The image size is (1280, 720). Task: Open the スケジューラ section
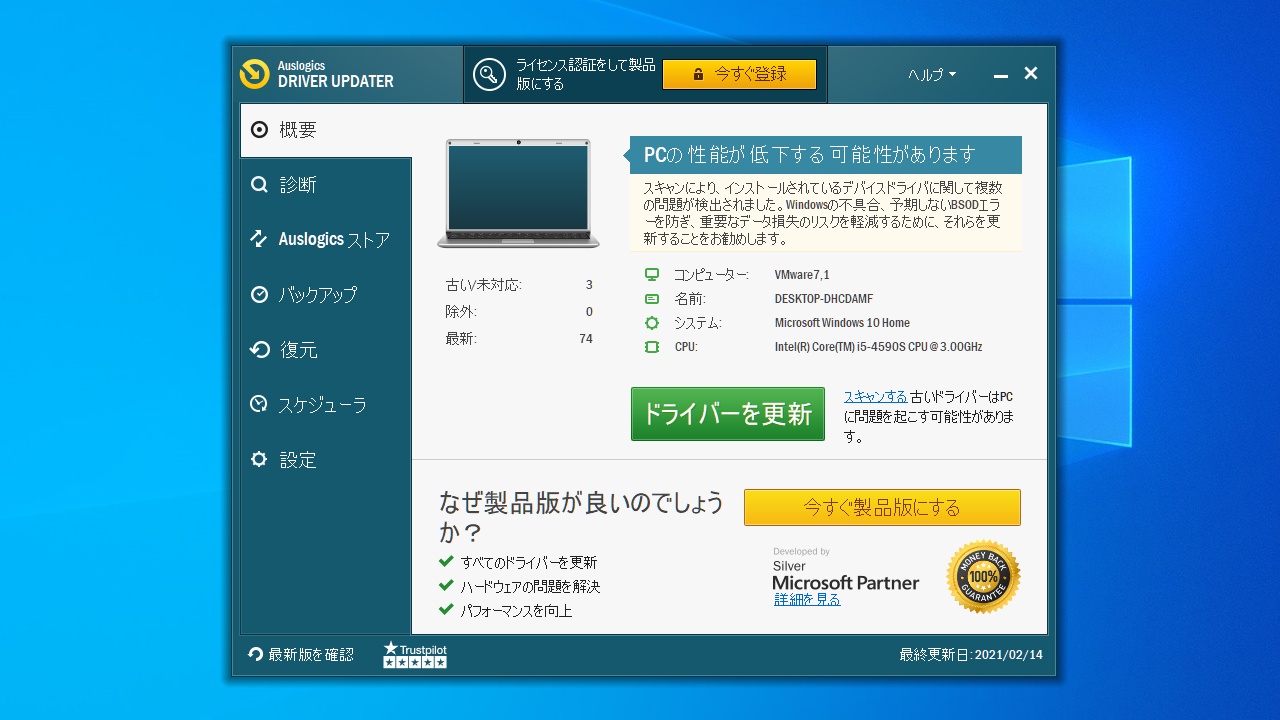(x=326, y=405)
